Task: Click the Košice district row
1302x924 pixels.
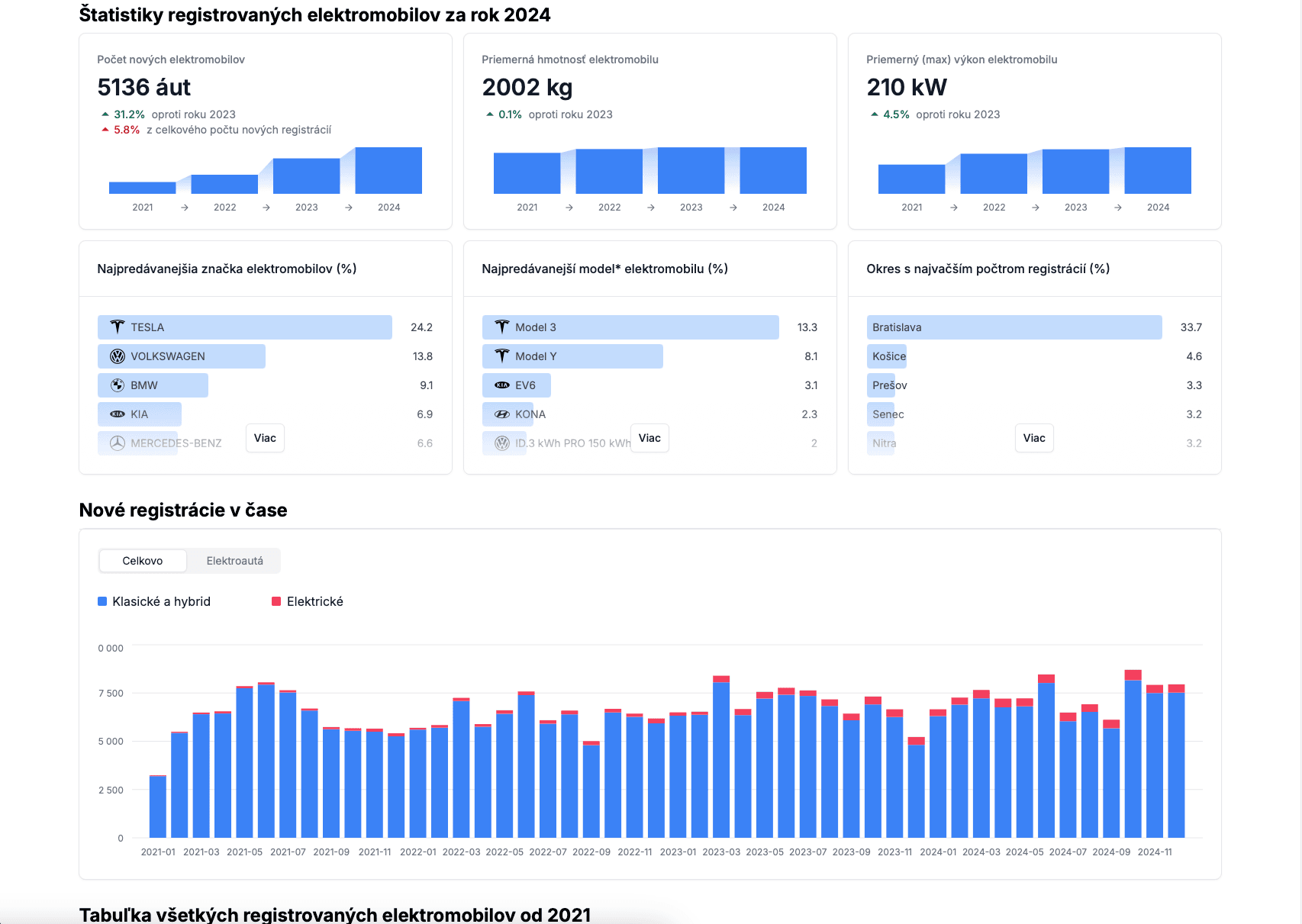Action: click(889, 356)
